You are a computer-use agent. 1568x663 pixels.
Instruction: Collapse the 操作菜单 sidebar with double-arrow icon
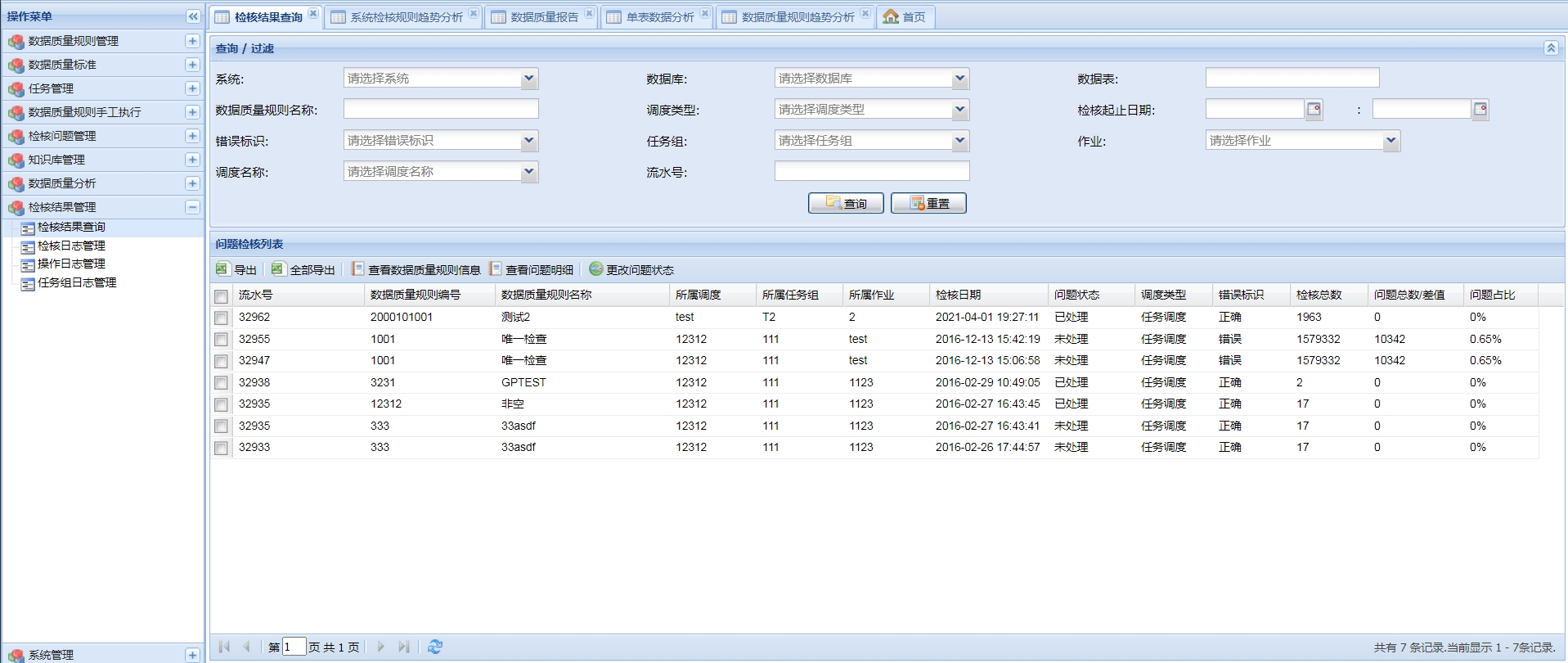(193, 16)
